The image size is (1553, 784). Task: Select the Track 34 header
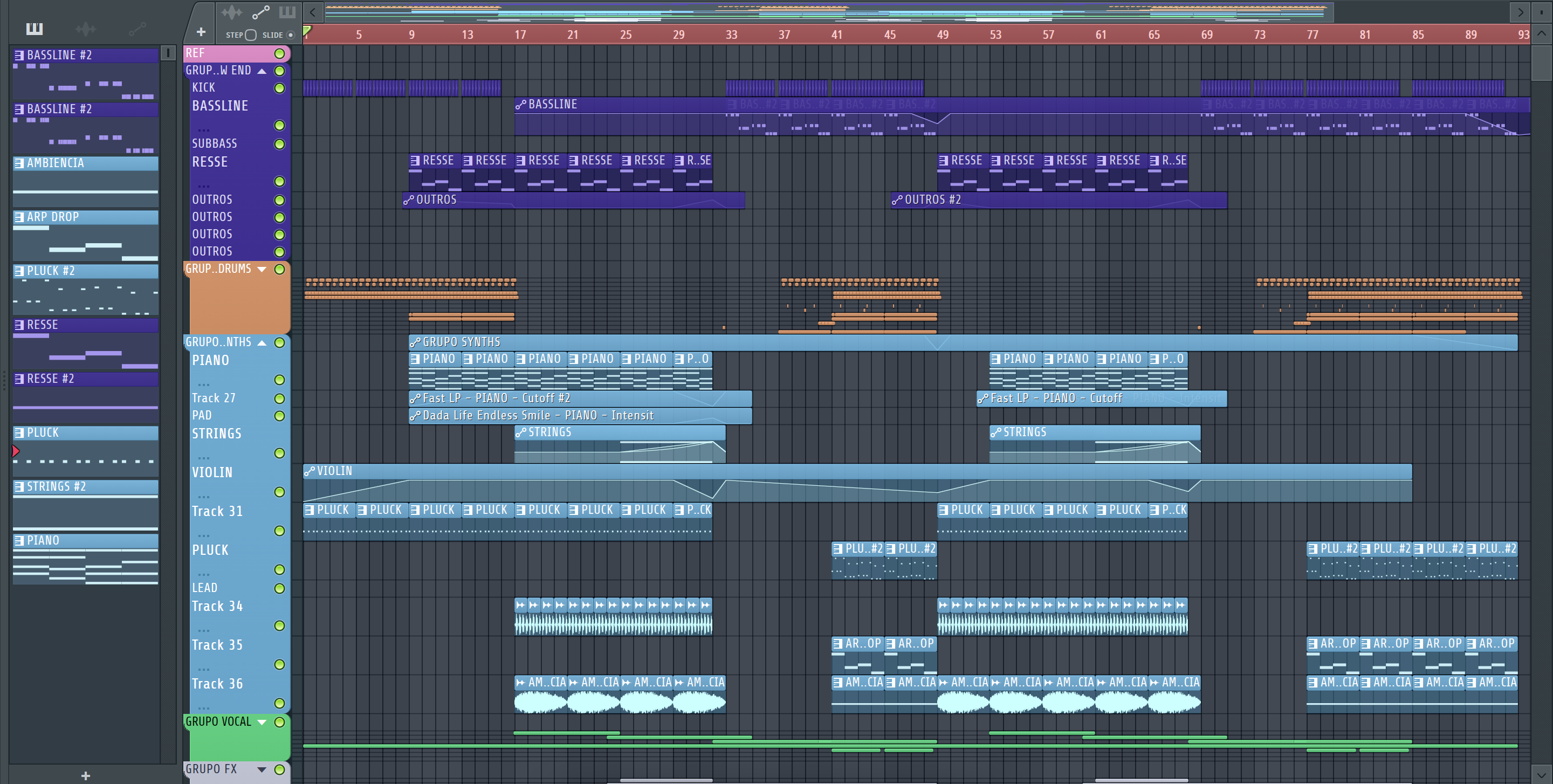tap(240, 616)
